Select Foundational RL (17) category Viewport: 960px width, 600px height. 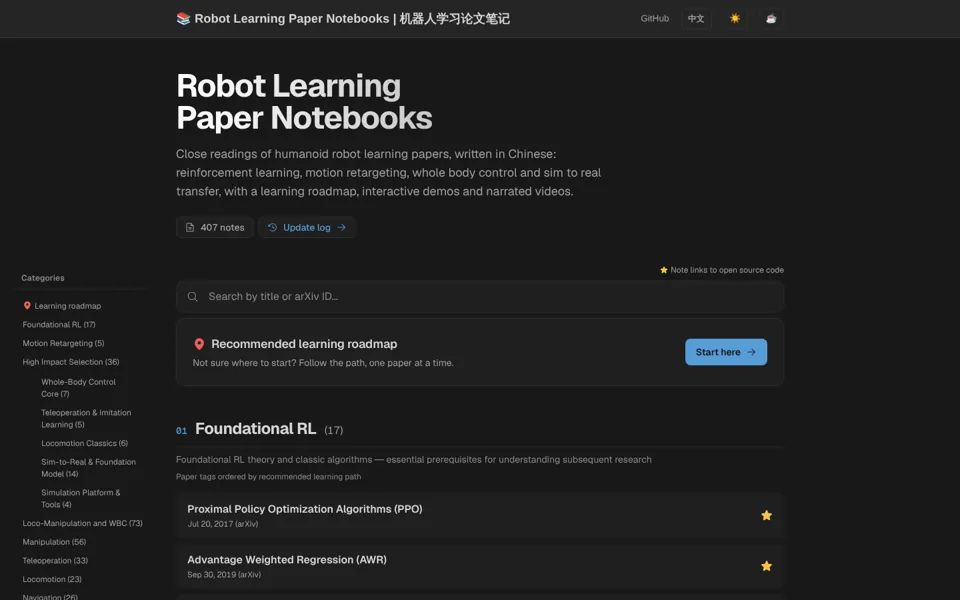point(59,324)
